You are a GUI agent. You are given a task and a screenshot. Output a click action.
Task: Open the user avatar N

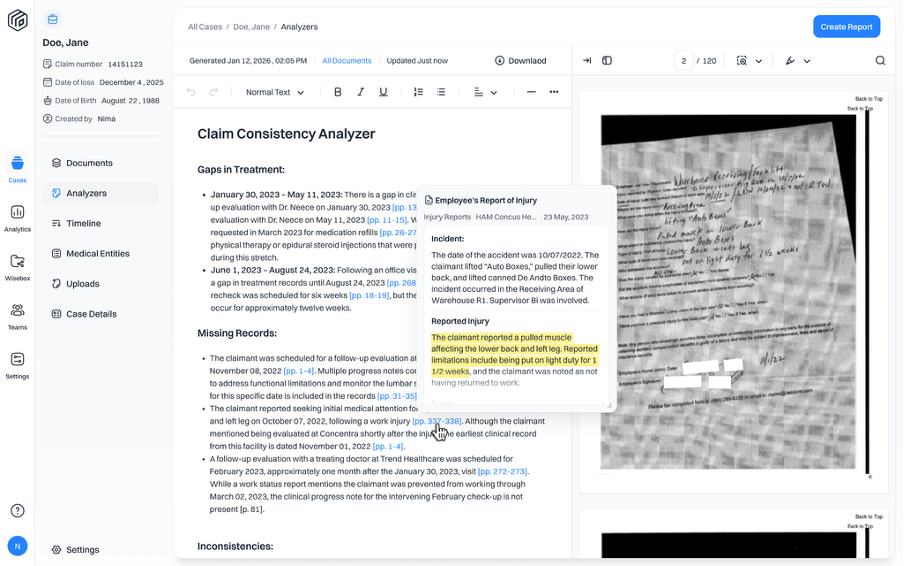(17, 546)
